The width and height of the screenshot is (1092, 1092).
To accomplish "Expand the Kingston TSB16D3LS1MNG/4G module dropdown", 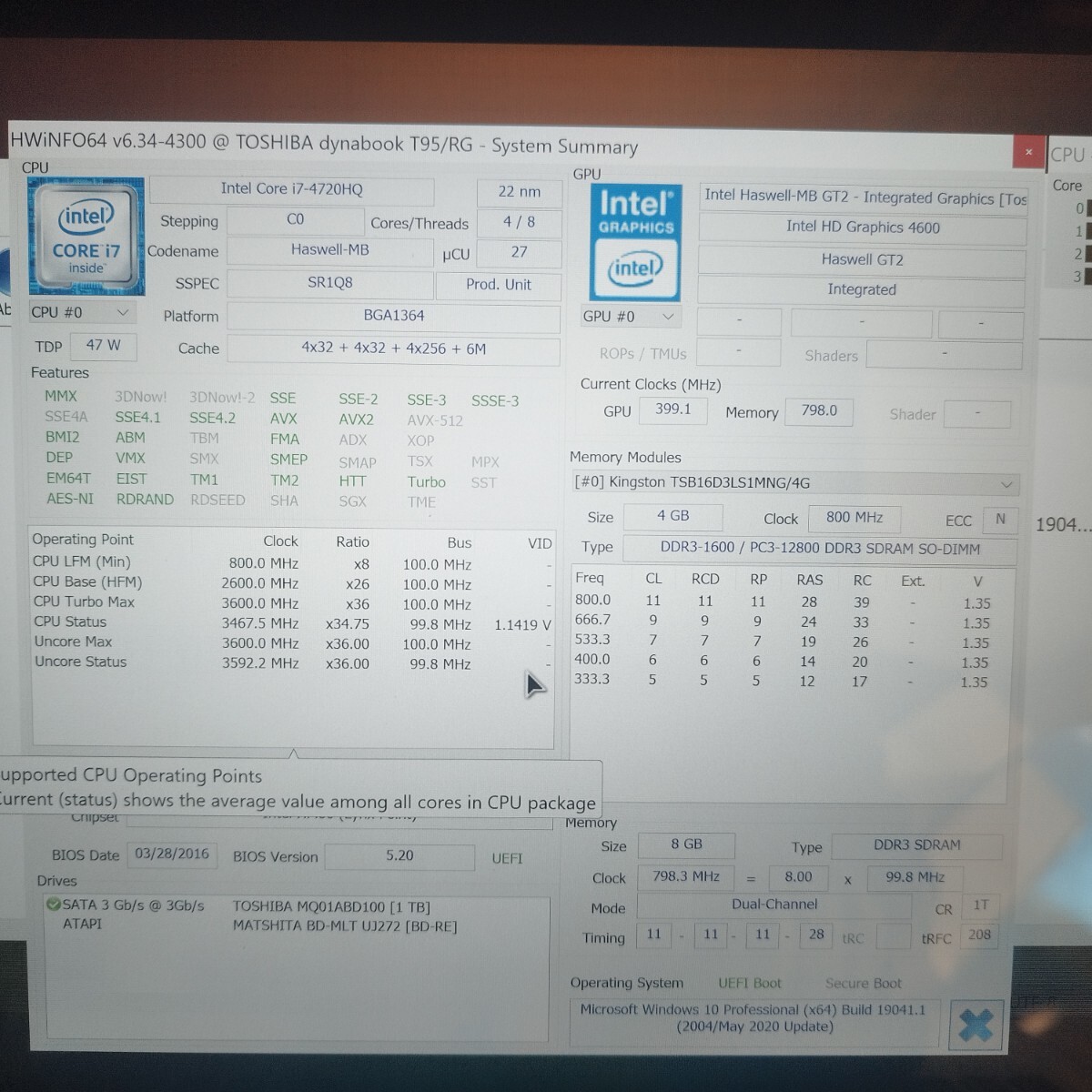I will pos(1006,484).
